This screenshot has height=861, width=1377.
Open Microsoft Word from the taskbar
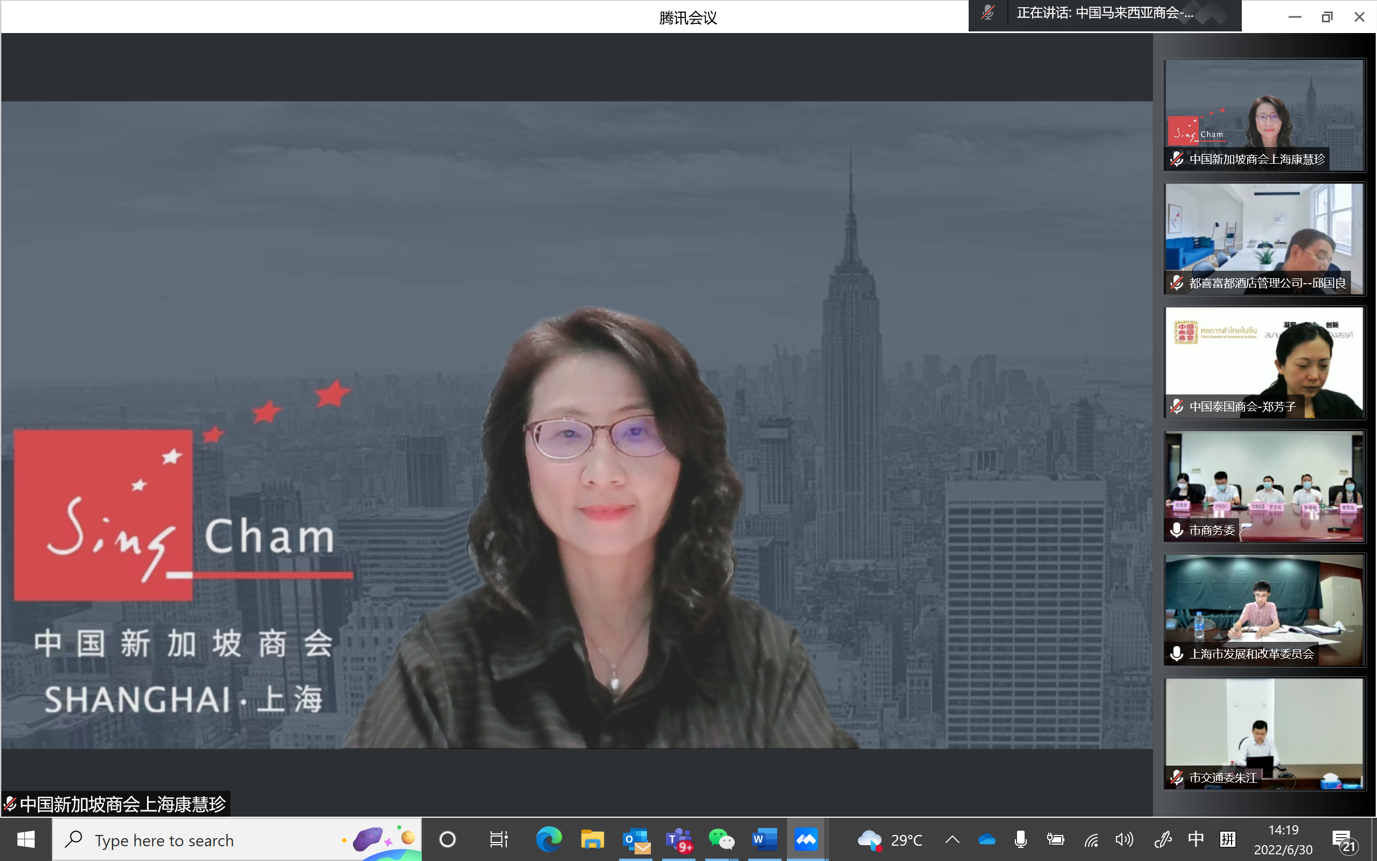coord(764,840)
